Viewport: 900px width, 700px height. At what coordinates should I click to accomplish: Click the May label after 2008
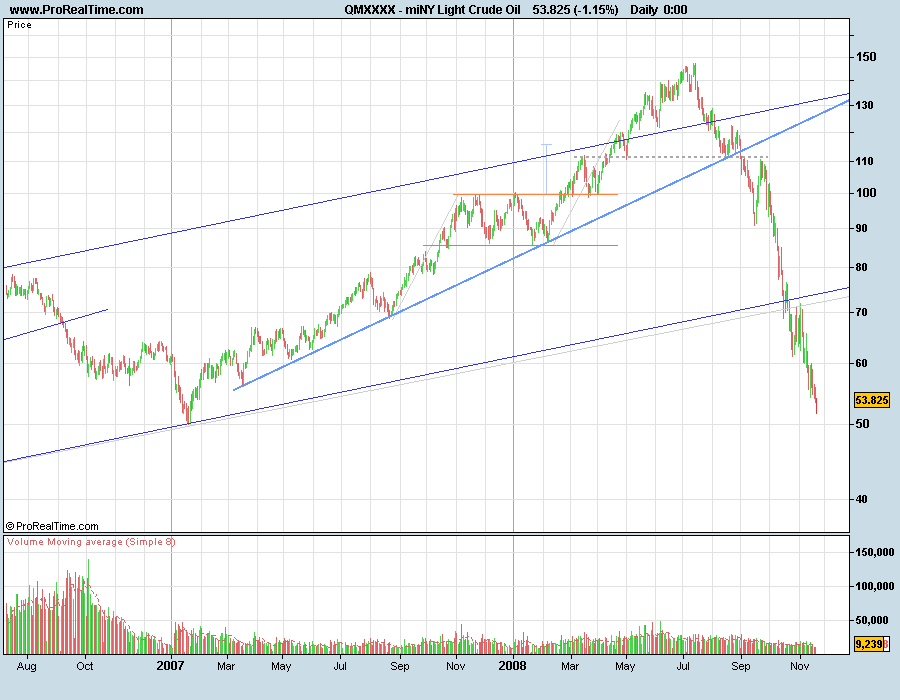pyautogui.click(x=625, y=666)
